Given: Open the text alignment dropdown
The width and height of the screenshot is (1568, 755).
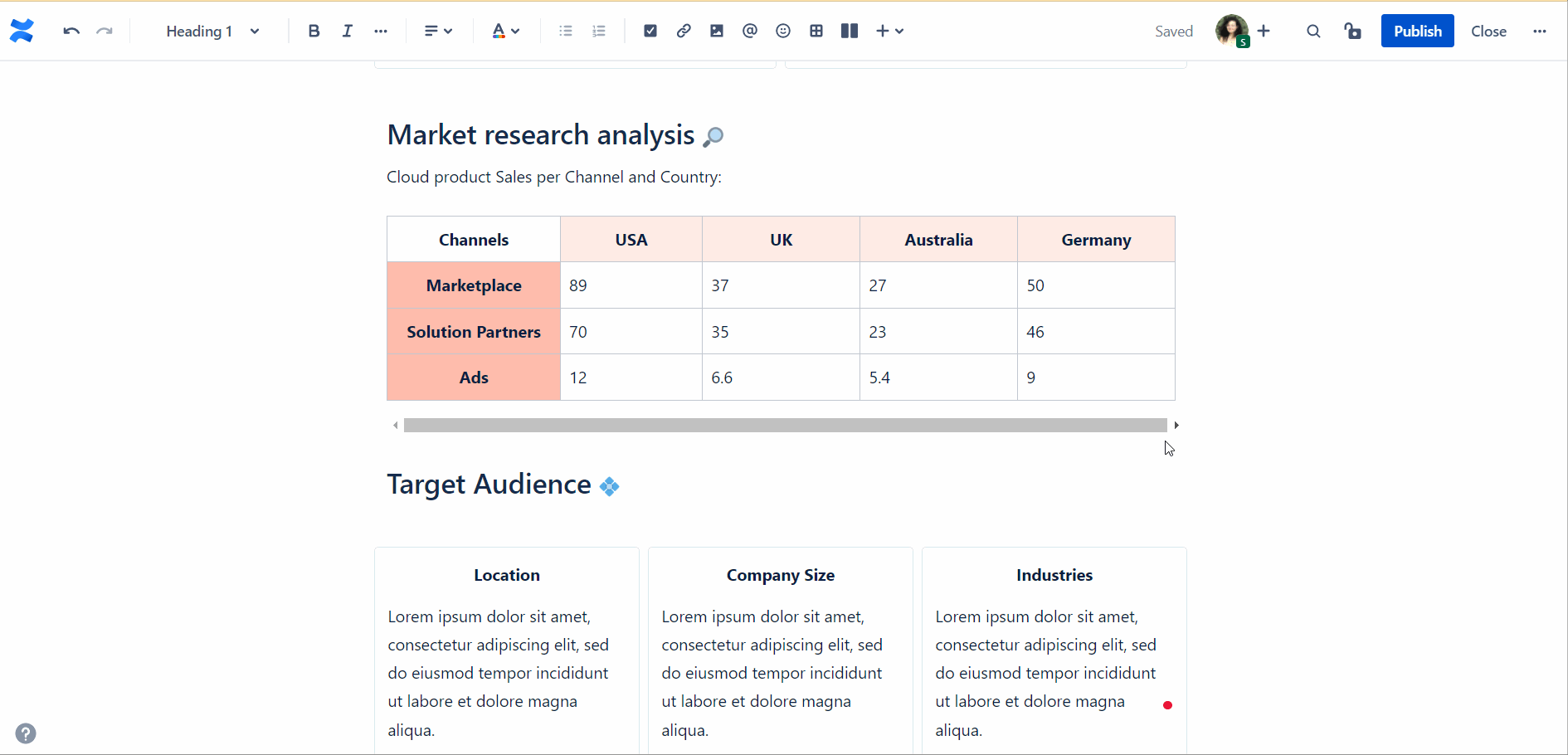Looking at the screenshot, I should point(438,32).
